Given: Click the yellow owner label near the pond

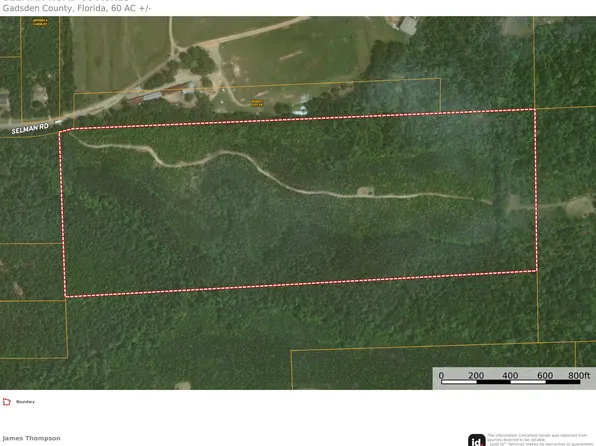Looking at the screenshot, I should point(257,103).
